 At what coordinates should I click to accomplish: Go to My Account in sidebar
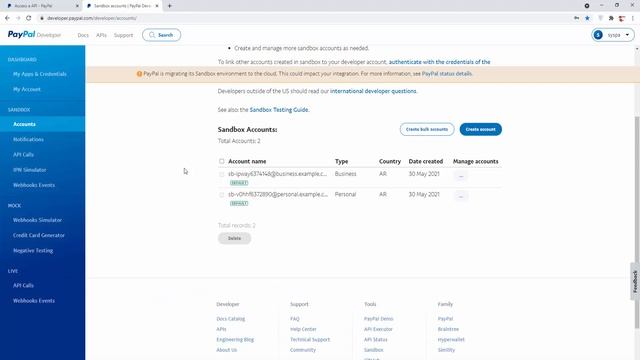point(27,89)
